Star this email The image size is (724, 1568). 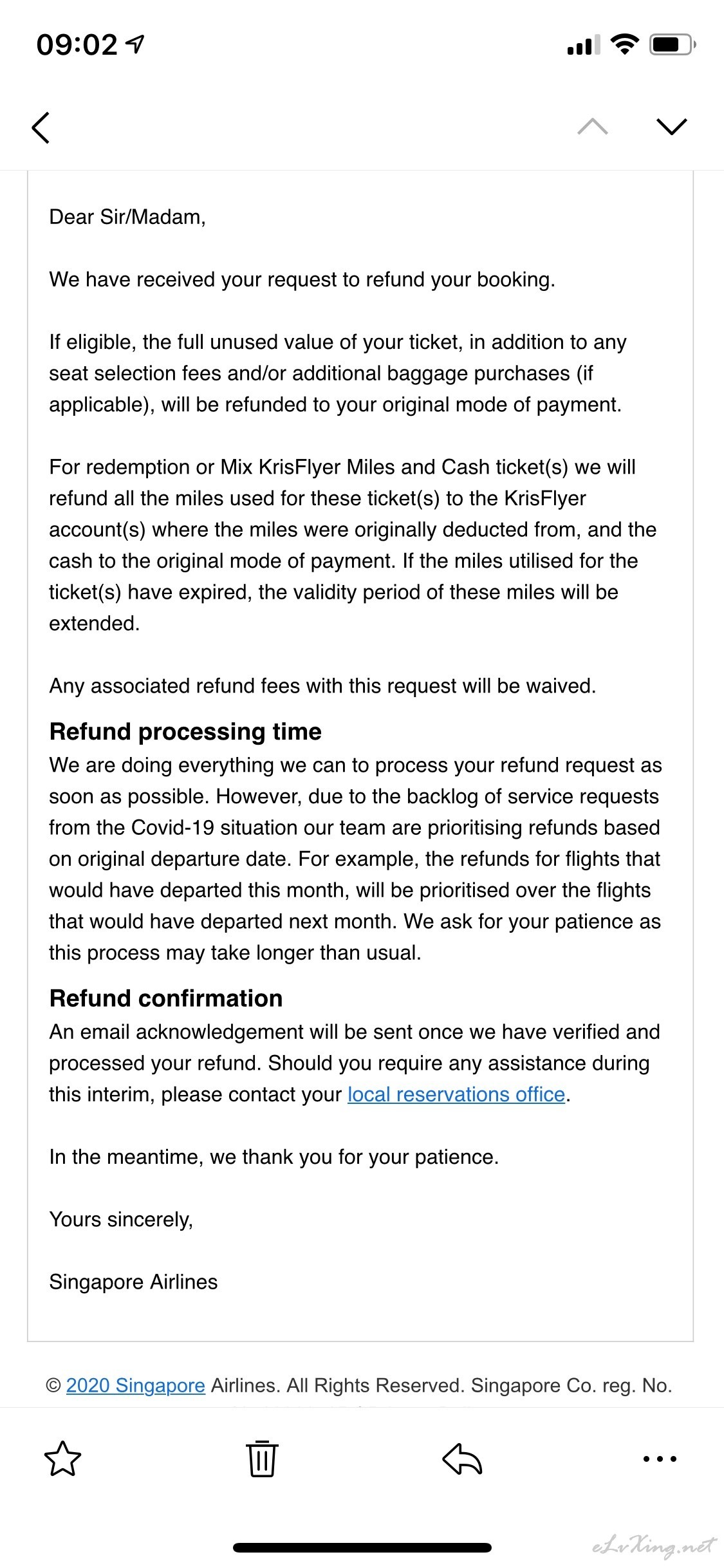(62, 1459)
